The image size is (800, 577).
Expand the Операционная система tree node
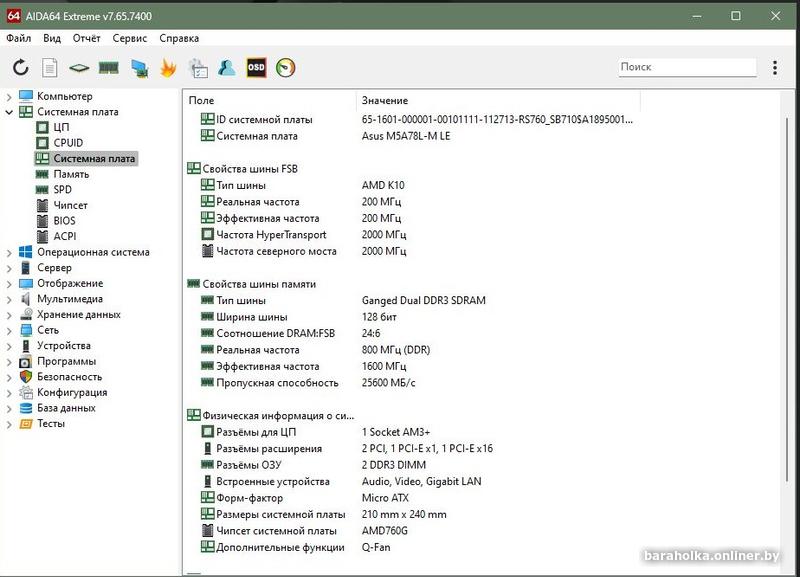click(9, 252)
